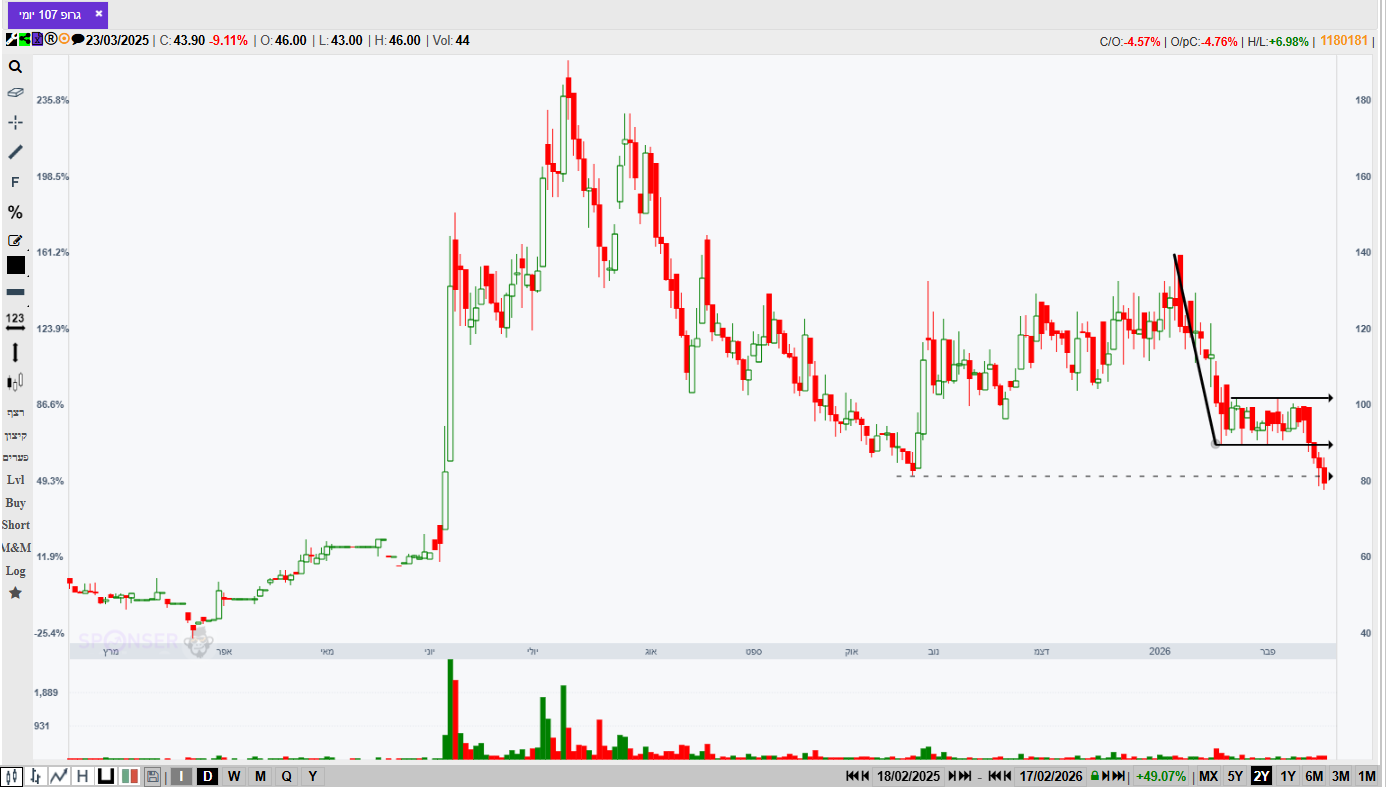This screenshot has width=1386, height=787.
Task: Set the range to MX
Action: point(1208,776)
